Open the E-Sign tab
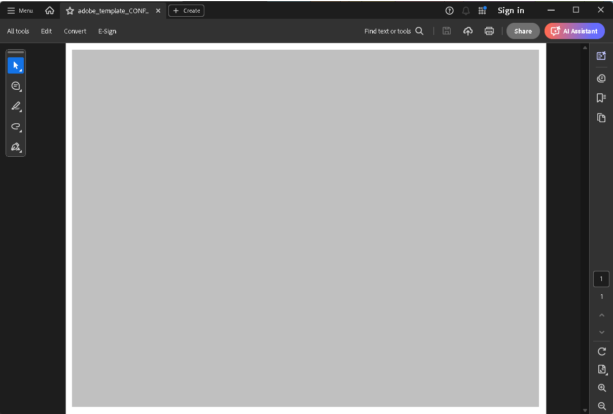The image size is (613, 414). point(107,31)
